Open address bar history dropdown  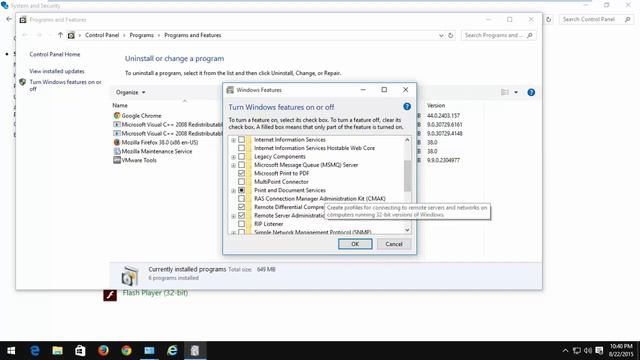[x=441, y=36]
